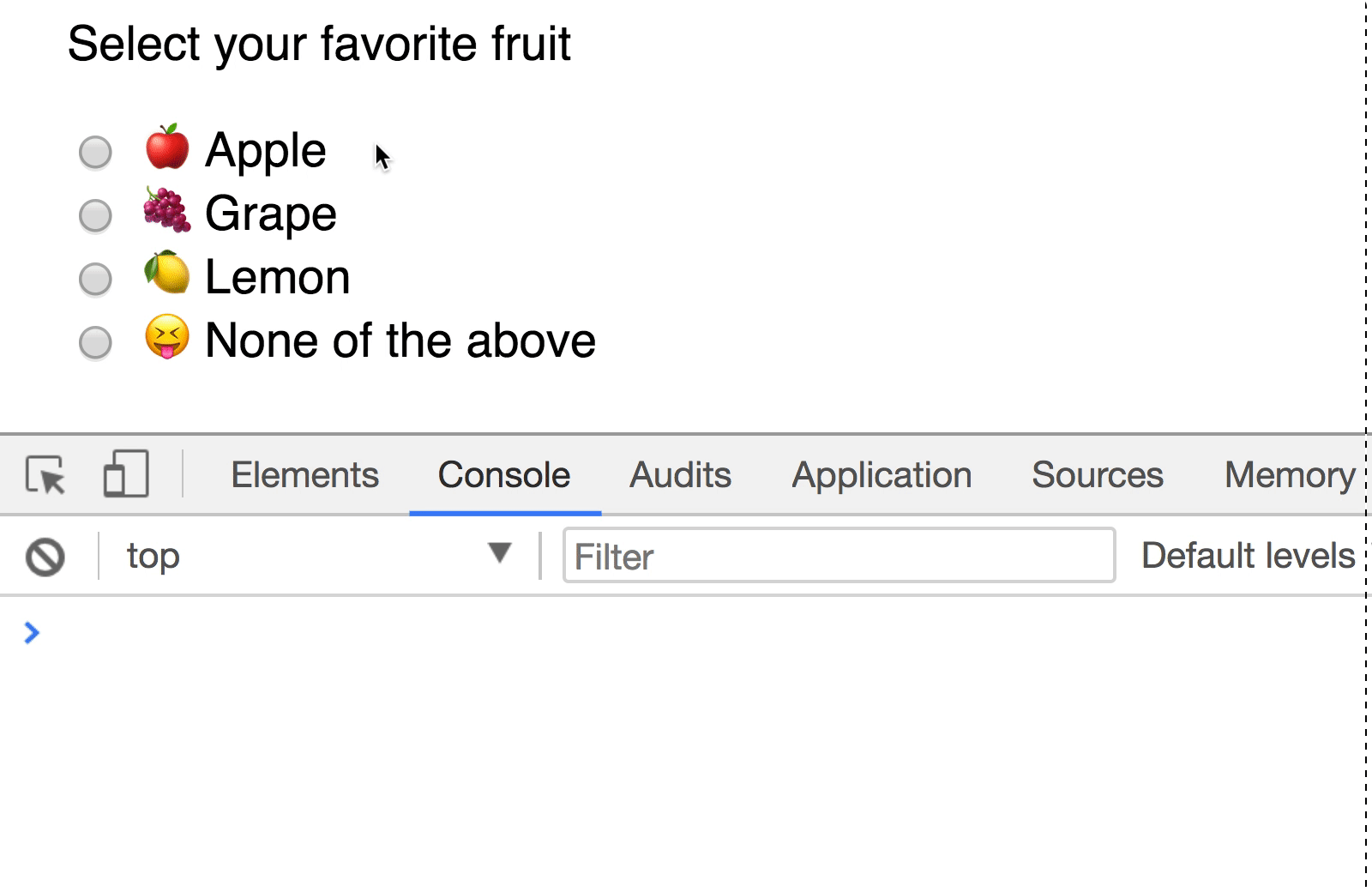Pick the None of the above radio
Screen dimensions: 1372x892
(x=95, y=343)
